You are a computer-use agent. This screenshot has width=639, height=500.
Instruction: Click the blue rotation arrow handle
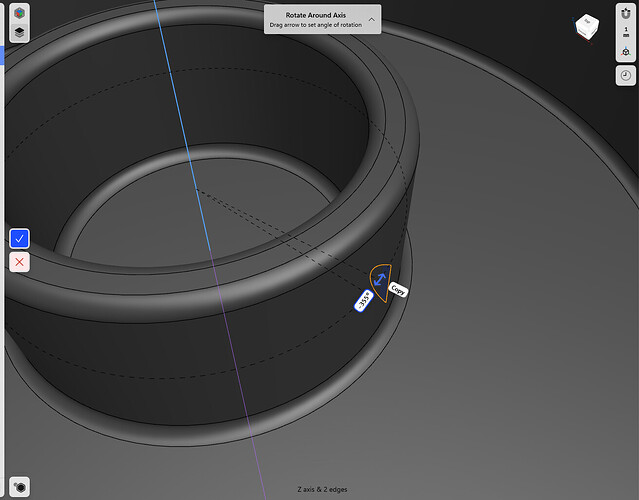click(380, 280)
